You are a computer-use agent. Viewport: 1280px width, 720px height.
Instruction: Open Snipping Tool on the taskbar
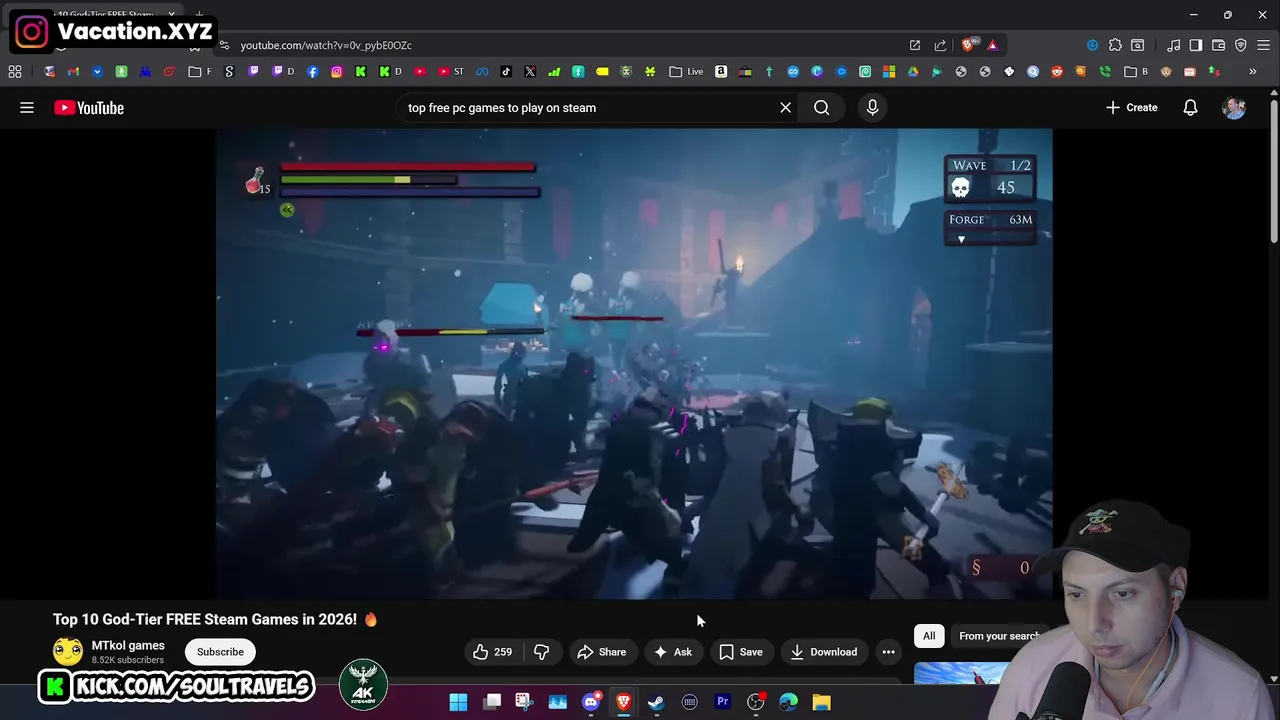(x=524, y=702)
